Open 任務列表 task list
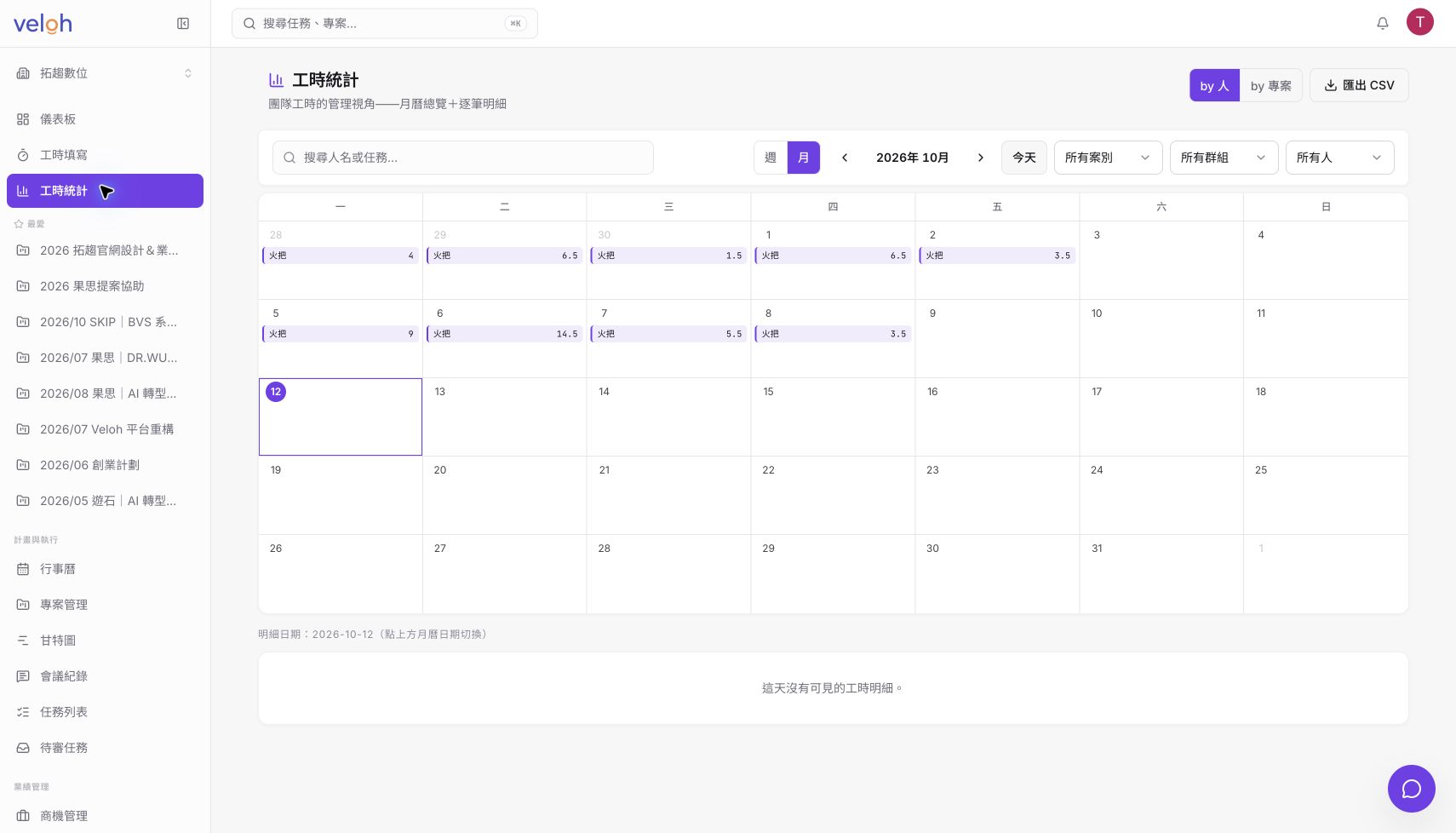The width and height of the screenshot is (1456, 833). coord(105,712)
